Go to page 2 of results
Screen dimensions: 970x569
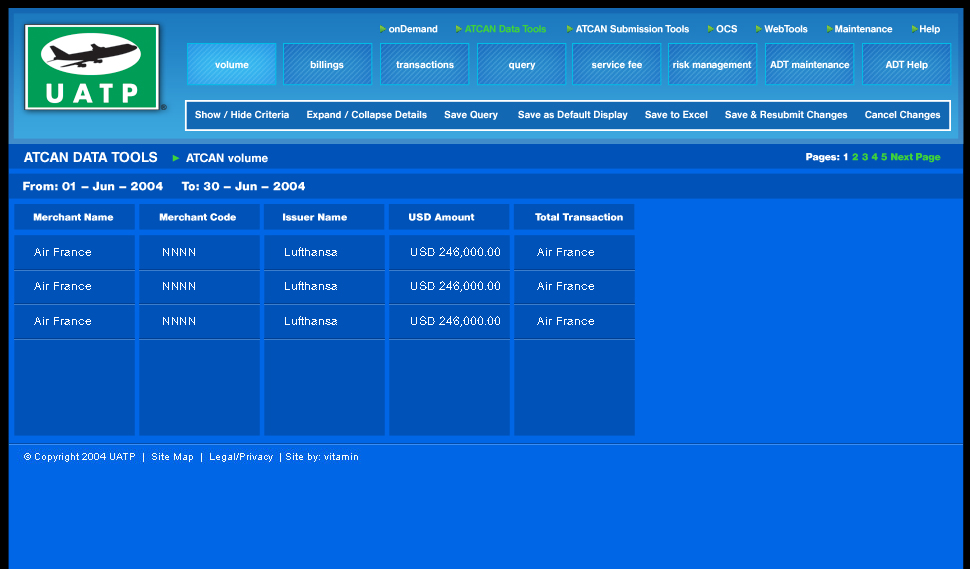click(x=855, y=157)
